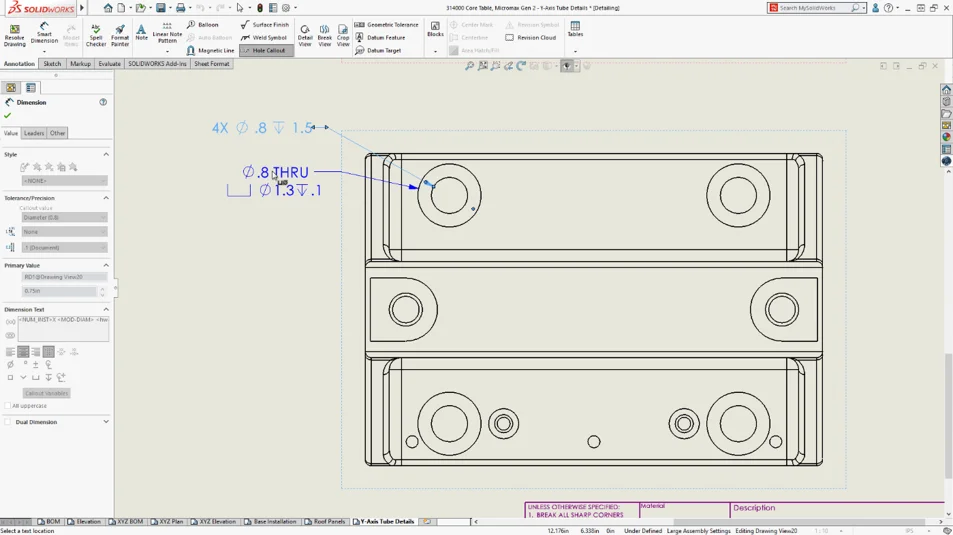Add a Balloon annotation
953x535 pixels.
(x=203, y=25)
